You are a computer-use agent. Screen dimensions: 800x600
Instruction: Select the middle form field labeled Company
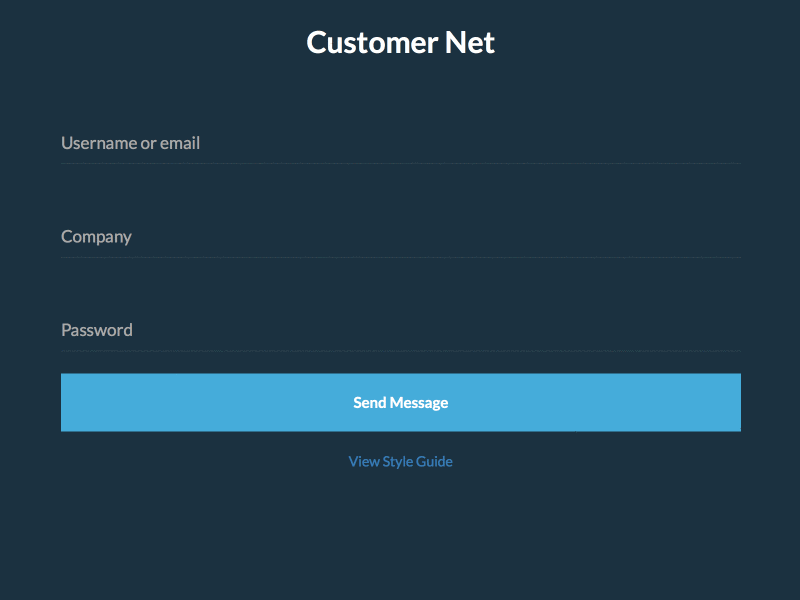pyautogui.click(x=400, y=237)
